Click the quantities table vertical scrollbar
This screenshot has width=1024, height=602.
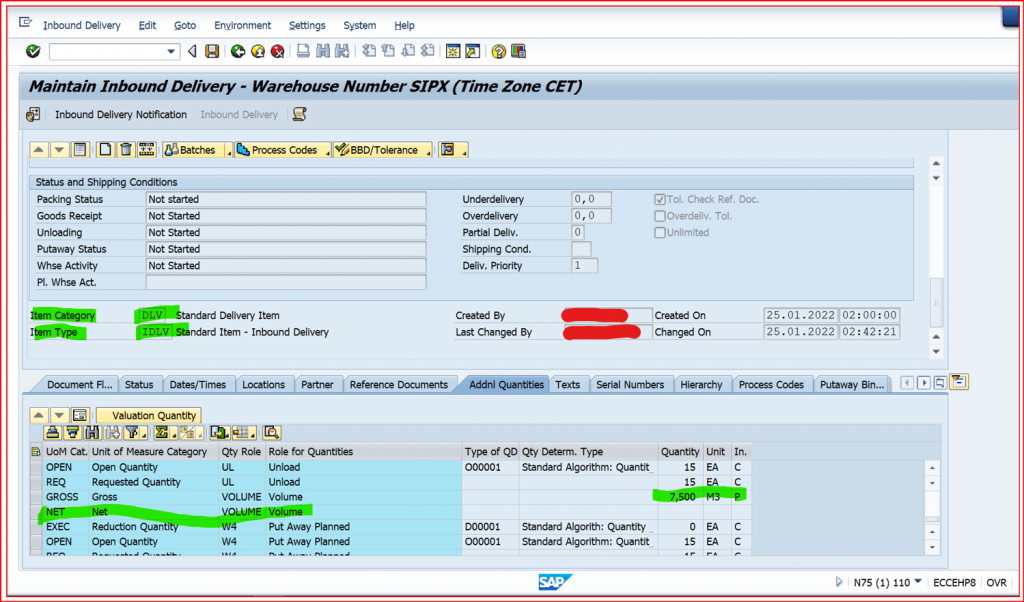tap(933, 508)
